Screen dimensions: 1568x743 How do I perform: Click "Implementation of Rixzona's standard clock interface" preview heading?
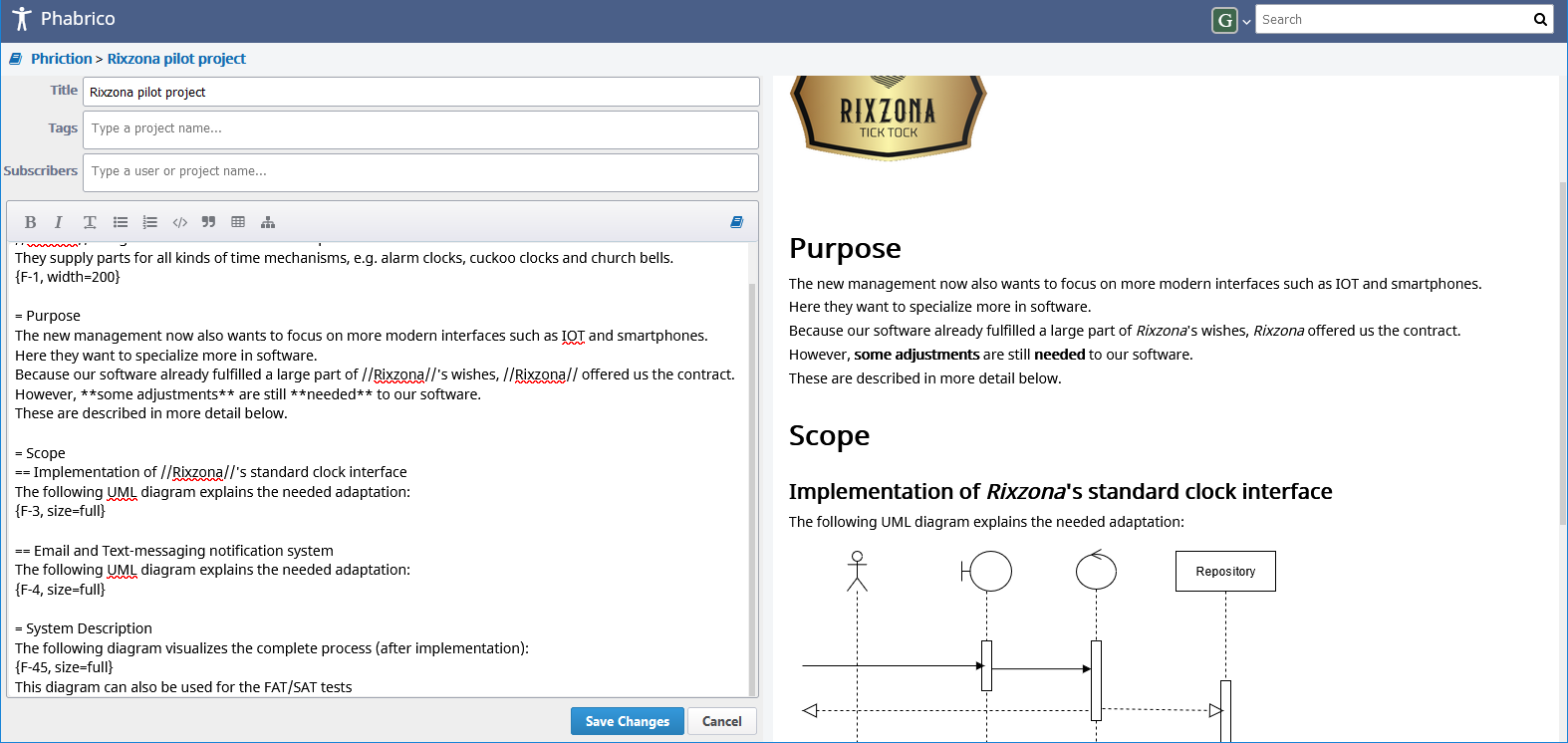click(1061, 491)
